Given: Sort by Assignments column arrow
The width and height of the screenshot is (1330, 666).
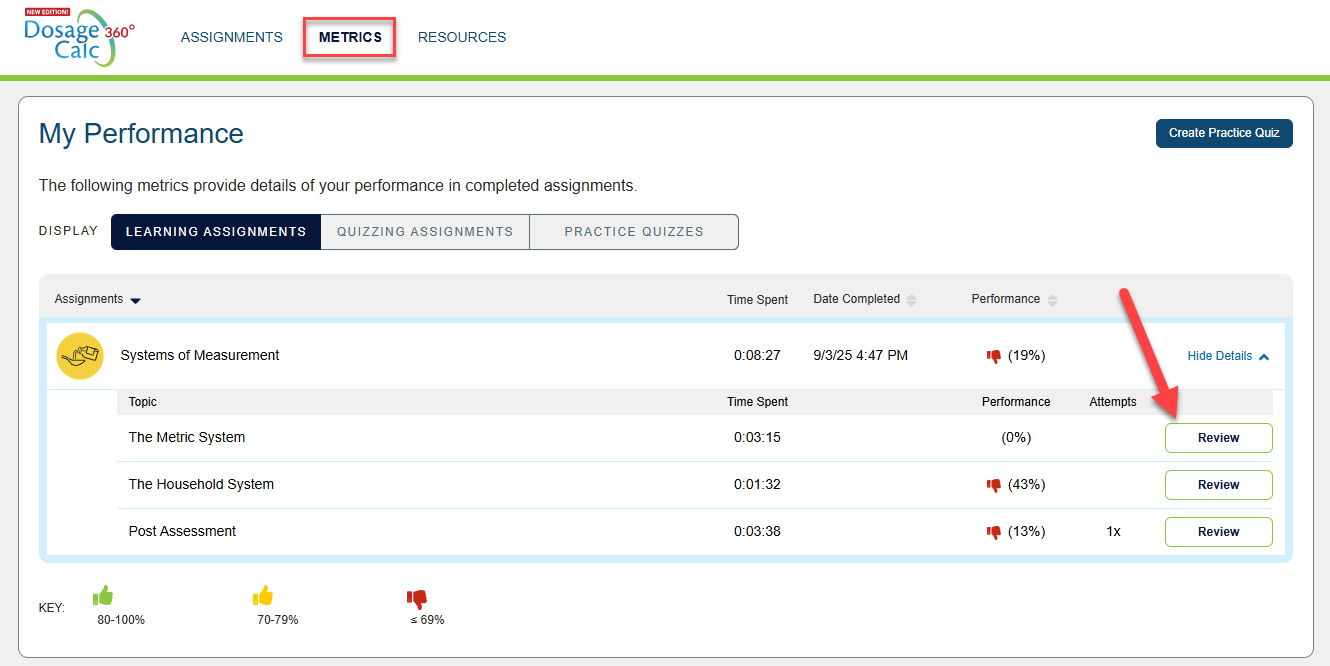Looking at the screenshot, I should [136, 300].
